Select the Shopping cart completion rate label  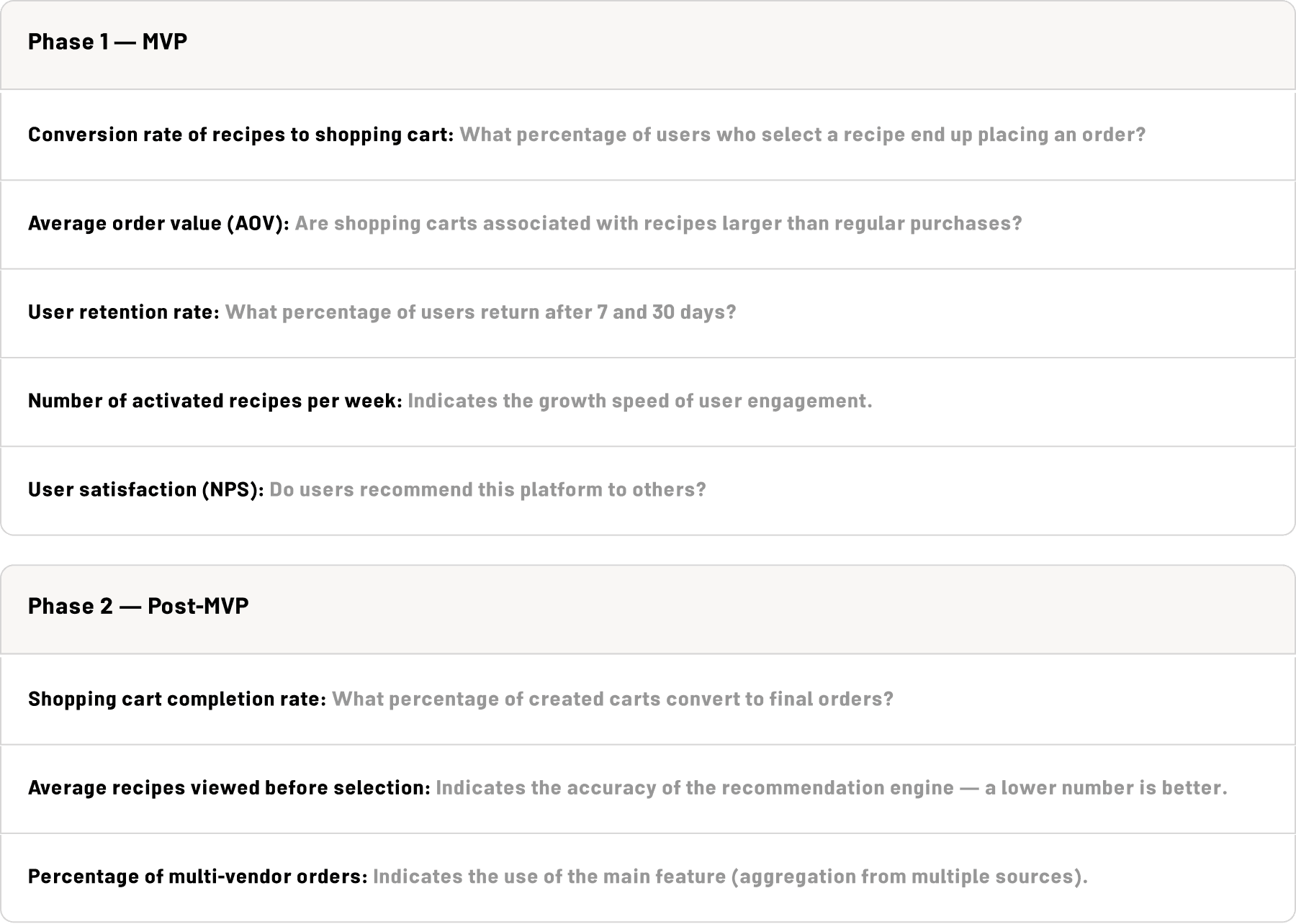[x=177, y=699]
